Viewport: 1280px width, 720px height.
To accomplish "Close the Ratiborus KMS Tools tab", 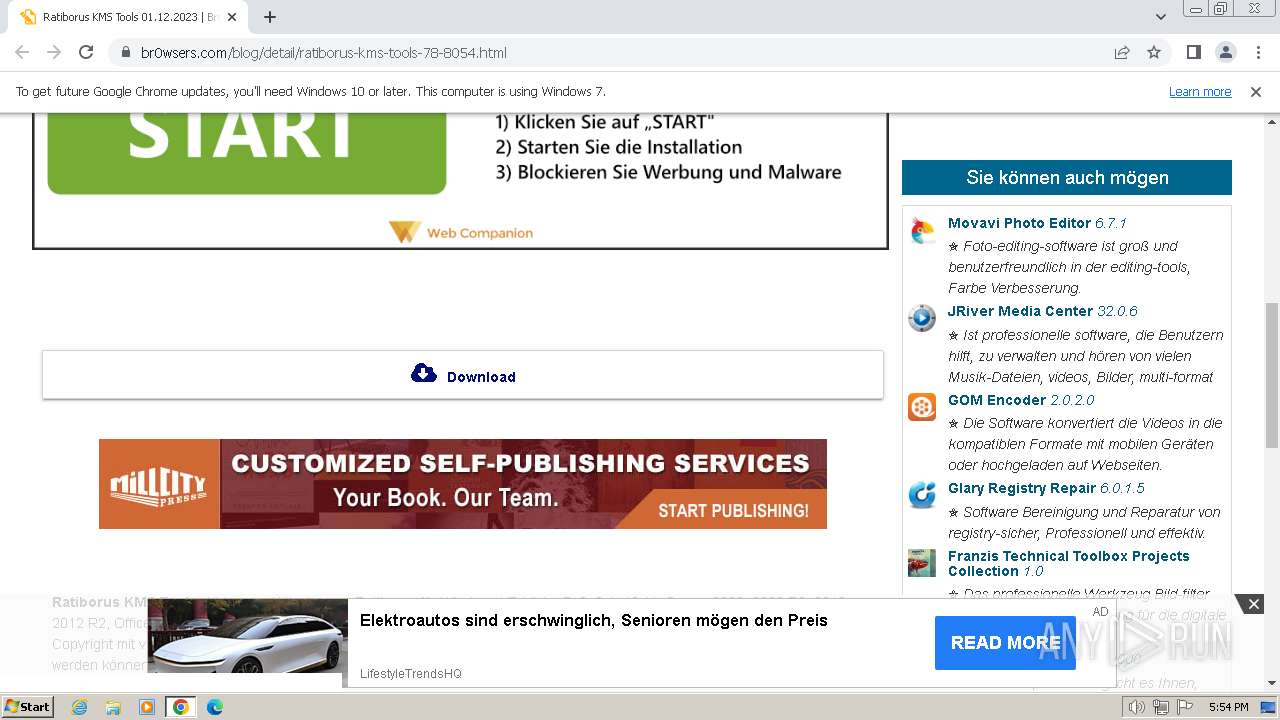I will coord(232,17).
